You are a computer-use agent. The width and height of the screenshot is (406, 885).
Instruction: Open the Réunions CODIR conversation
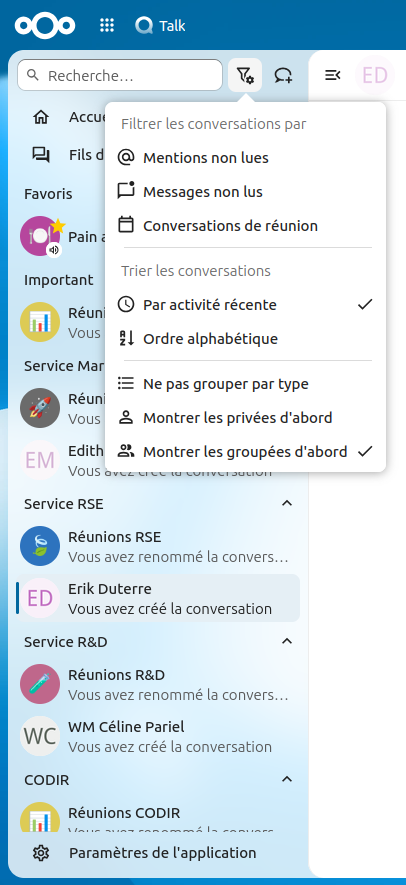coord(158,817)
